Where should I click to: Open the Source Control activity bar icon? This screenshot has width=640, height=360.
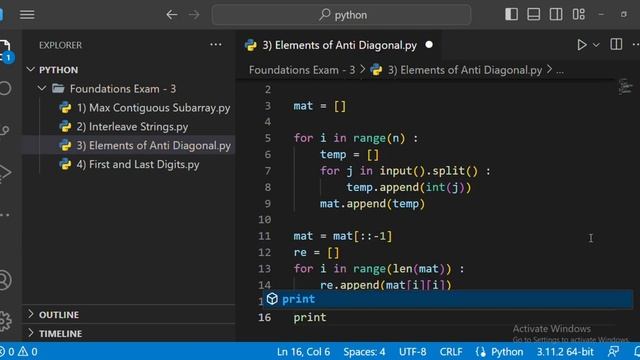5,130
